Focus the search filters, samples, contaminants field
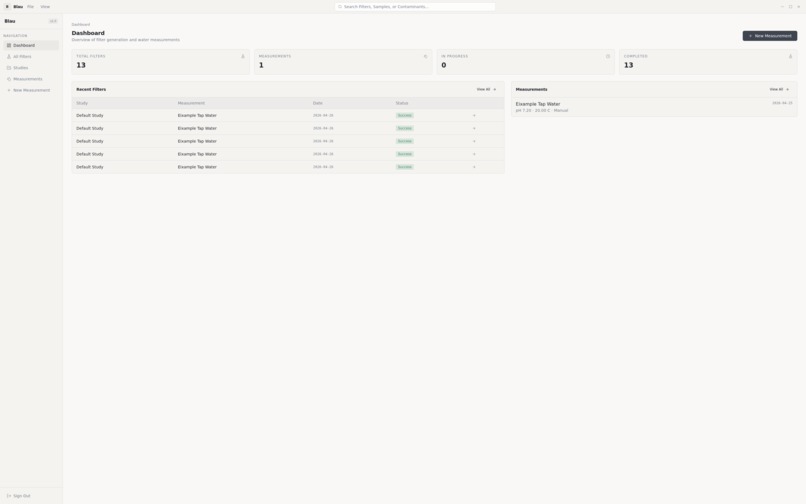 415,7
